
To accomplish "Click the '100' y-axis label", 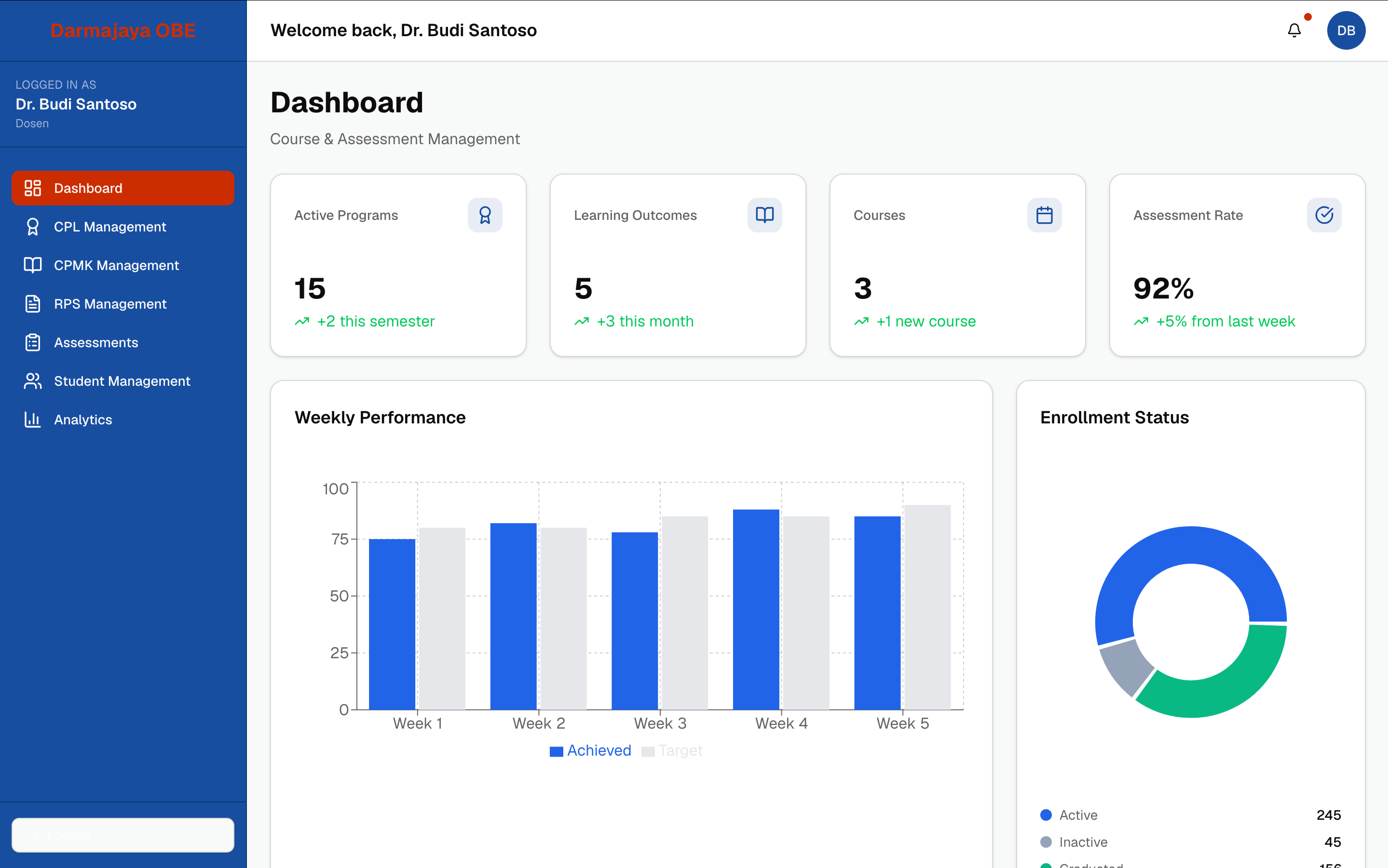I will 335,488.
